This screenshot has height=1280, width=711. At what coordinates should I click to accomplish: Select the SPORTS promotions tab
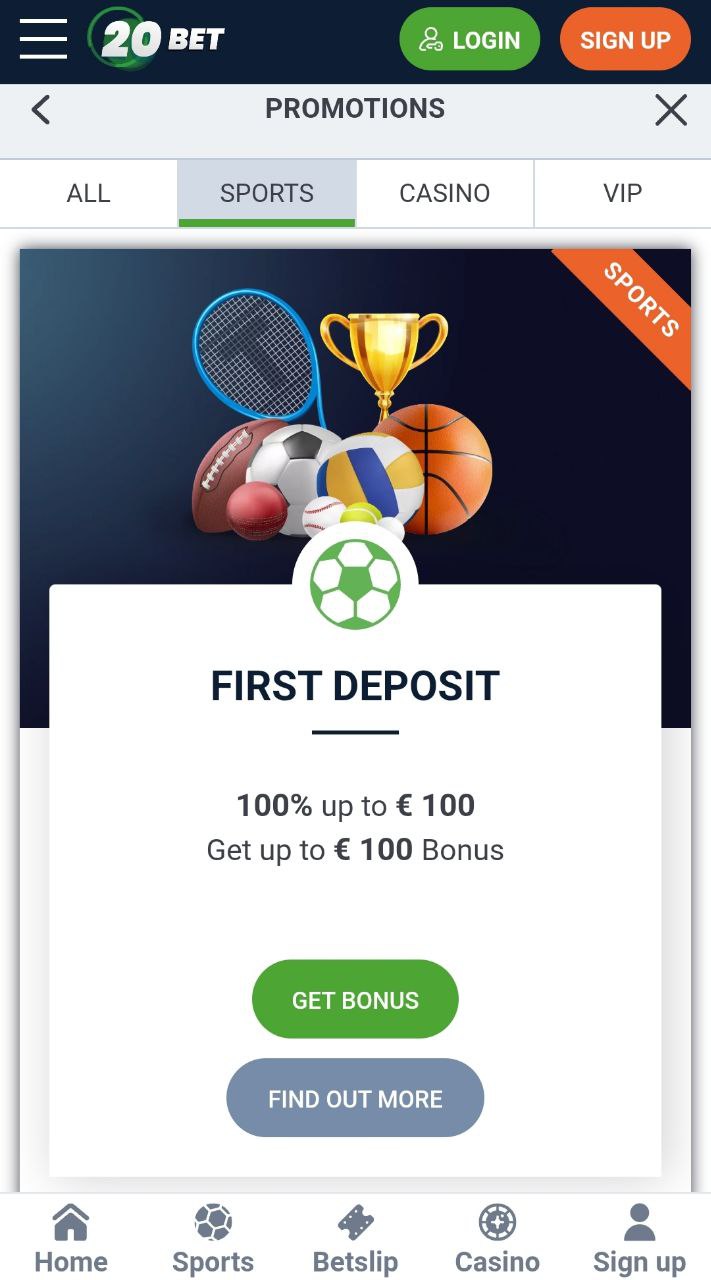(x=267, y=193)
